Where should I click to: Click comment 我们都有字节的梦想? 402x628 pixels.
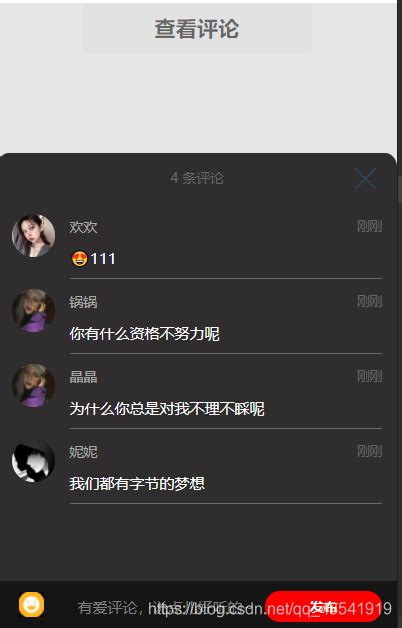[x=137, y=484]
